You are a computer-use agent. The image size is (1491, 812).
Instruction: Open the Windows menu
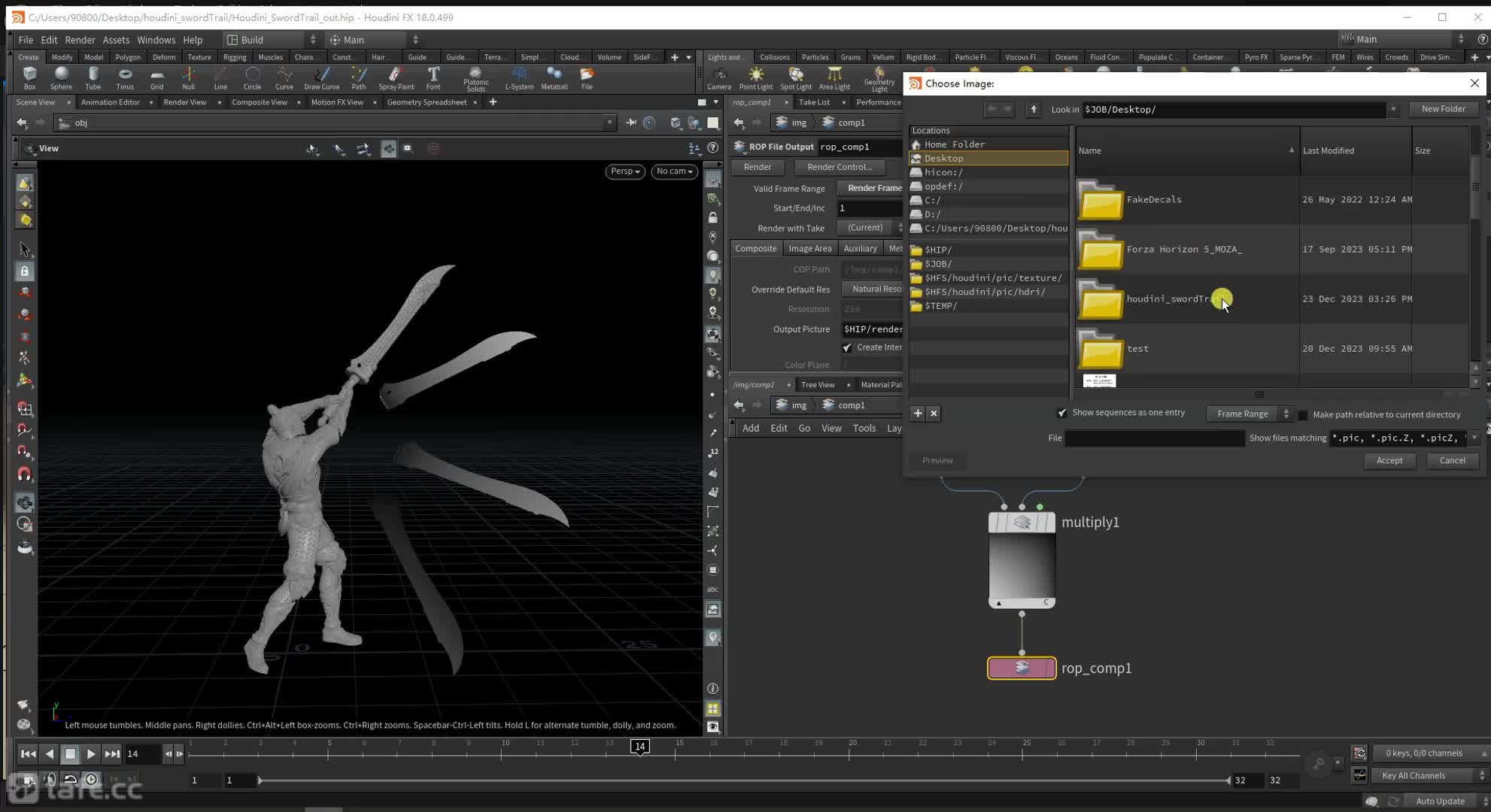click(x=156, y=40)
